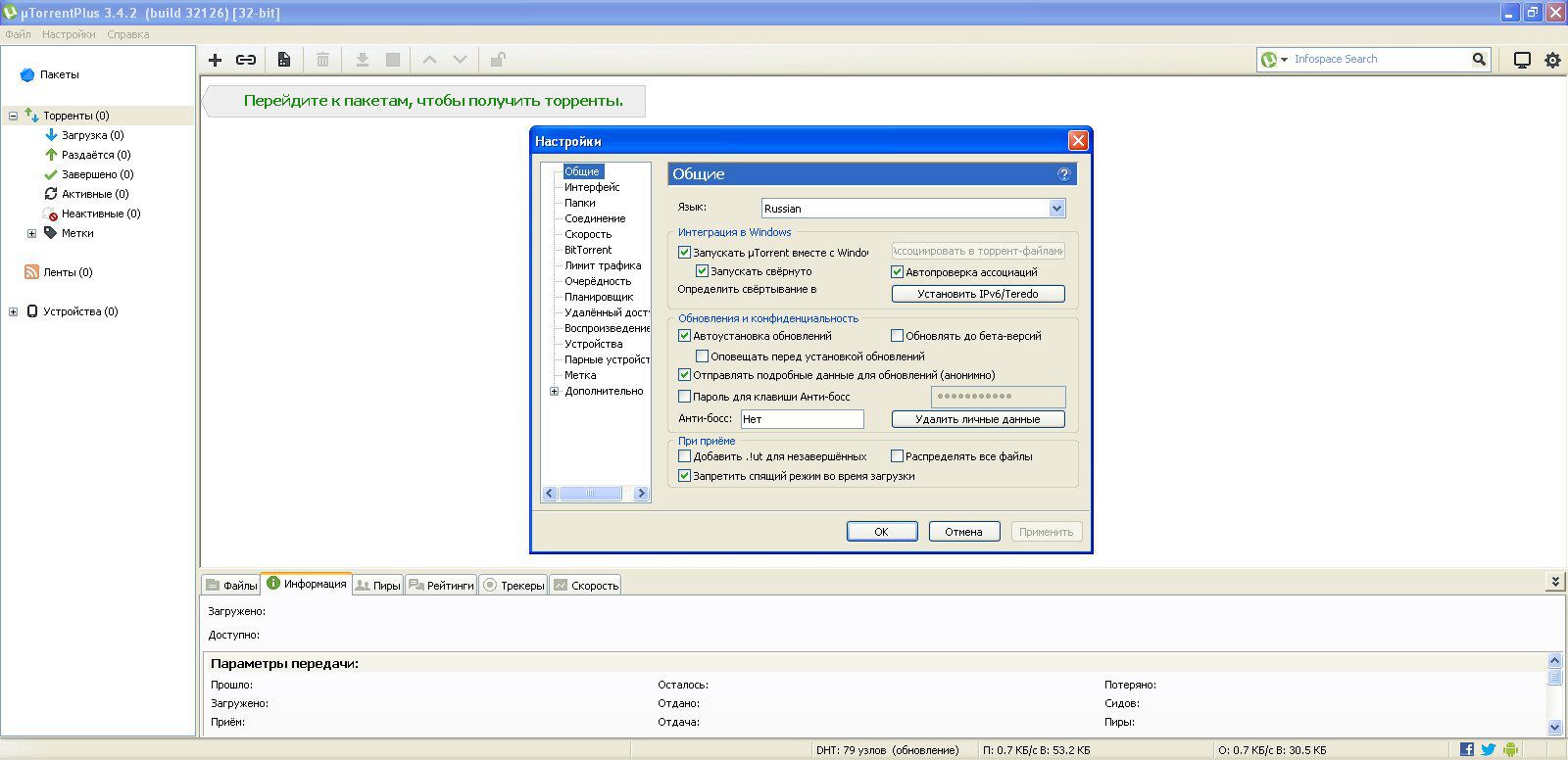Enable Обновлять до бета-версий checkbox
1568x760 pixels.
tap(897, 336)
